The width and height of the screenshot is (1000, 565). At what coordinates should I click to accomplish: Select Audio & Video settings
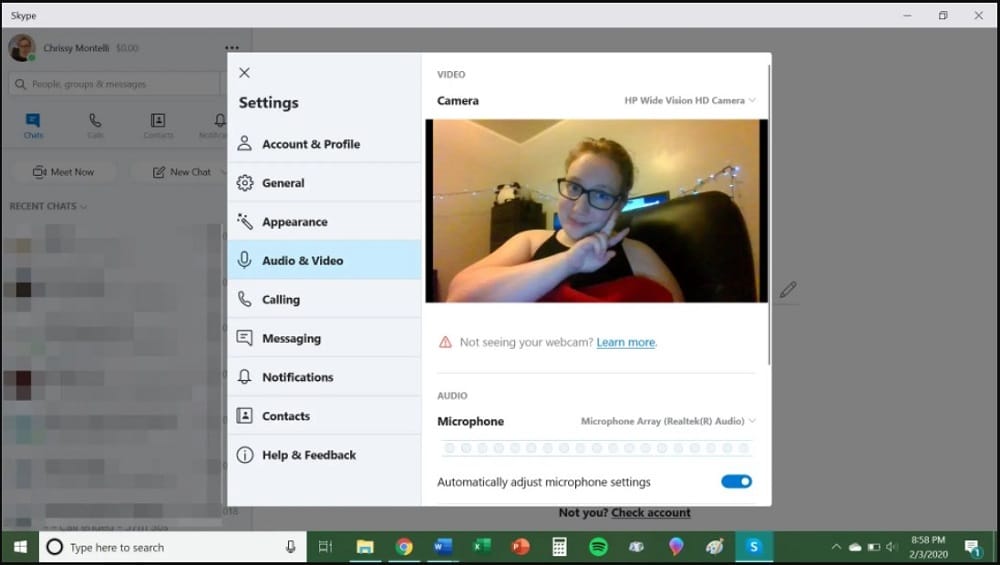point(324,260)
